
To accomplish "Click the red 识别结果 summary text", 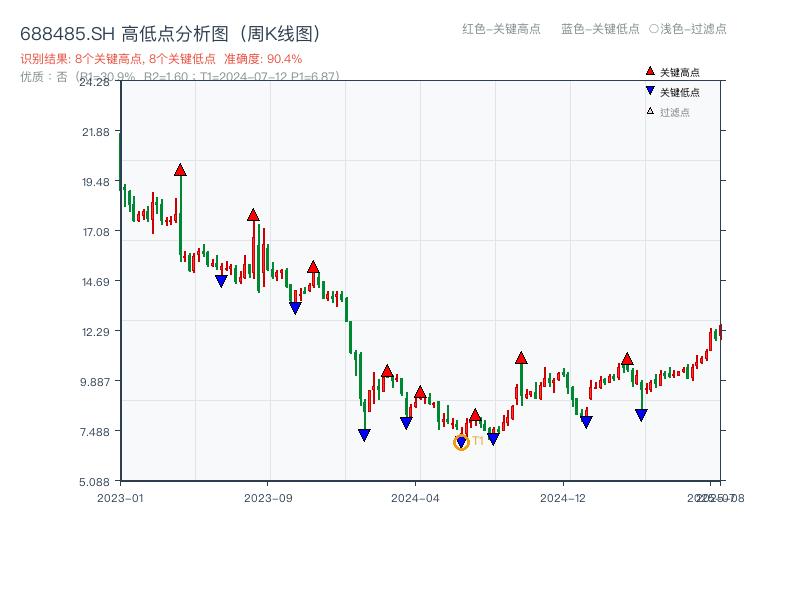I will tap(161, 59).
